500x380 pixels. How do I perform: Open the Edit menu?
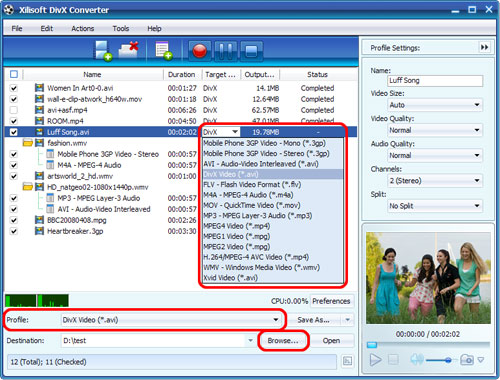[x=47, y=29]
